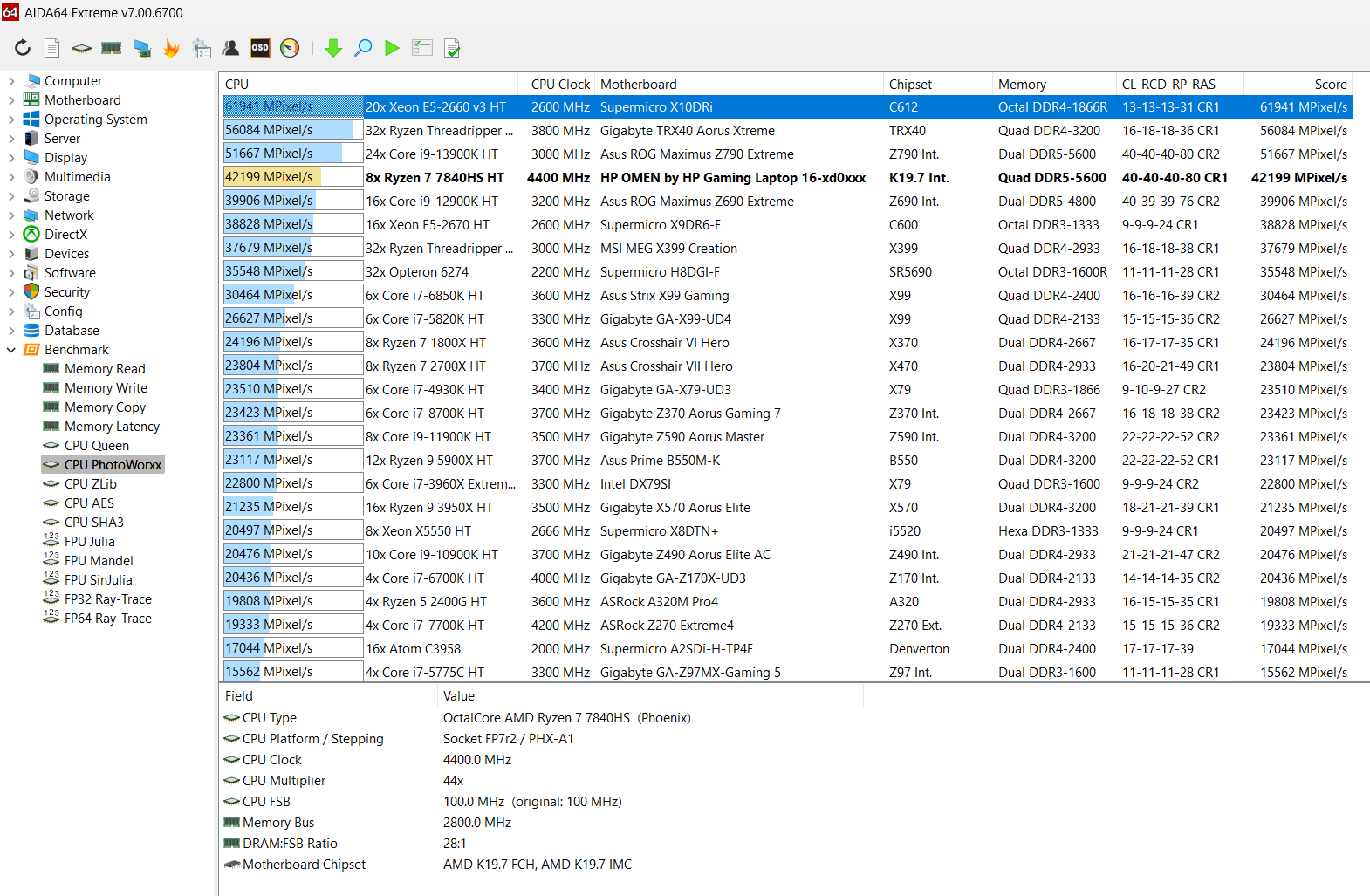Screen dimensions: 1370x896
Task: Expand the Network tree node
Action: pos(11,215)
